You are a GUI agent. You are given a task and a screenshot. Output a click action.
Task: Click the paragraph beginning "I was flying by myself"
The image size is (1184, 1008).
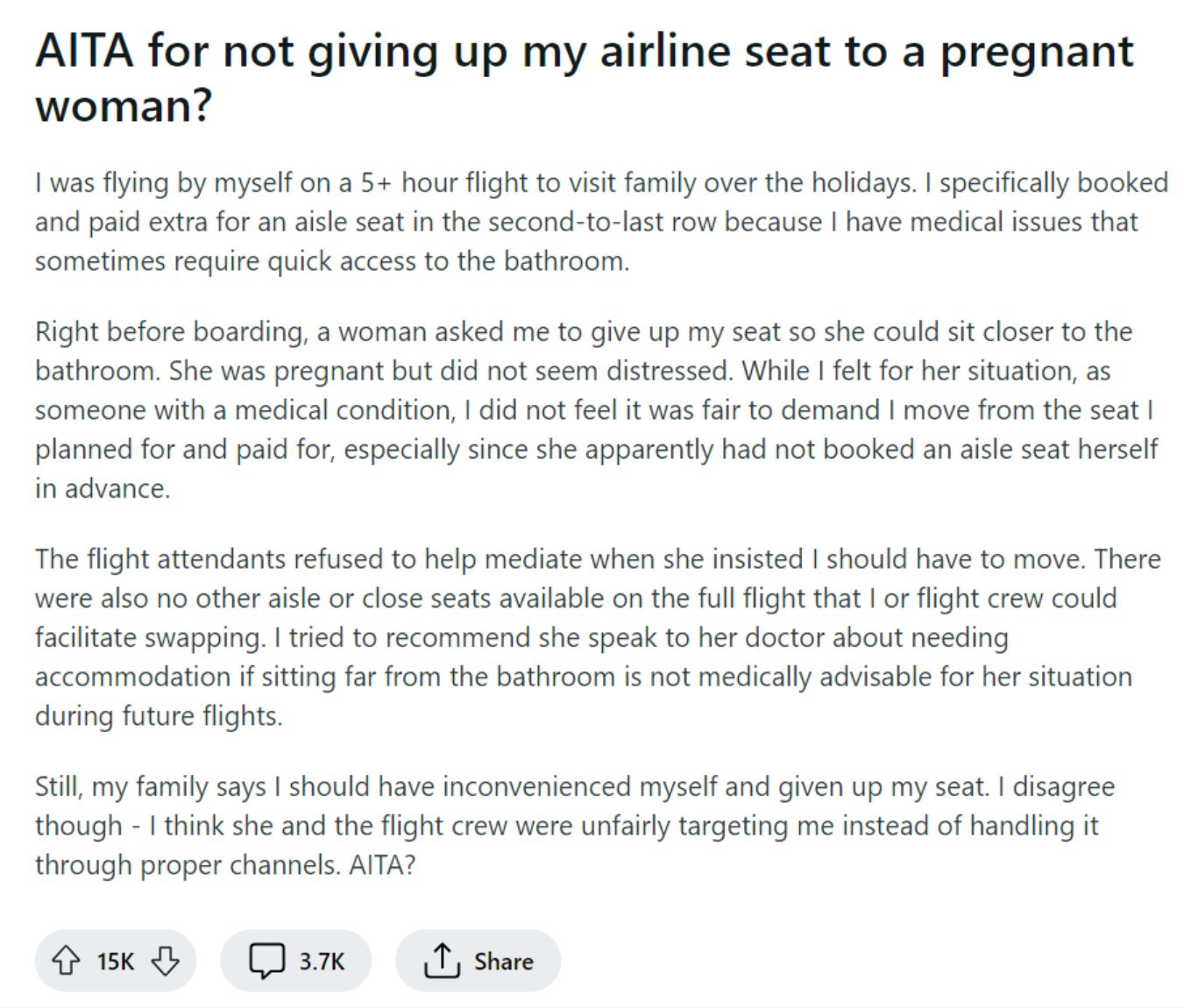[x=601, y=222]
